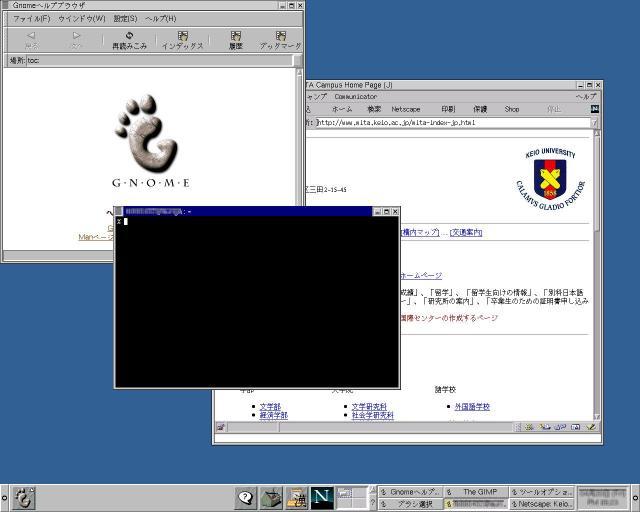Open Navigator from Netscape component bar
This screenshot has height=512, width=640.
pos(529,427)
